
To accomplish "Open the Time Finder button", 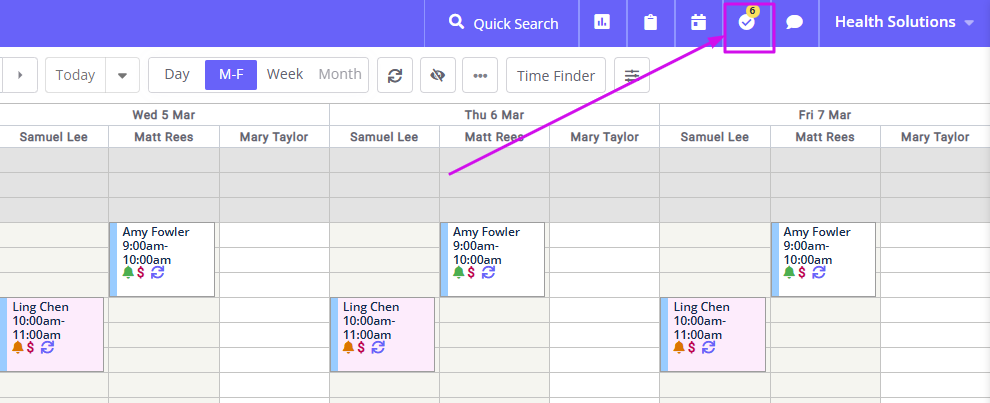I will pos(556,75).
